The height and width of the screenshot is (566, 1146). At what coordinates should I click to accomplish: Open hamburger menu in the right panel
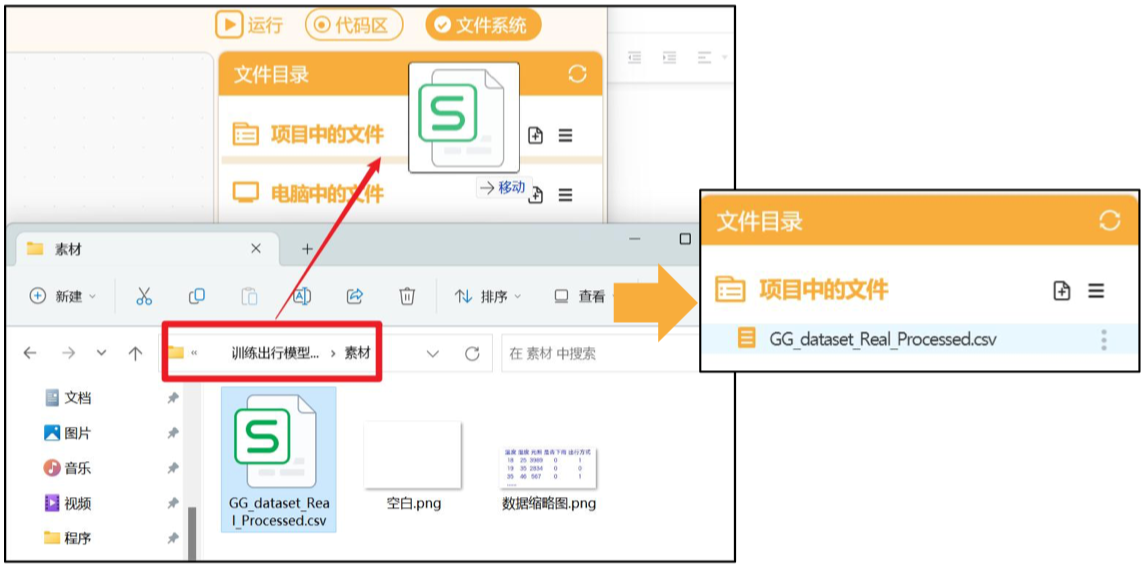pos(1096,290)
